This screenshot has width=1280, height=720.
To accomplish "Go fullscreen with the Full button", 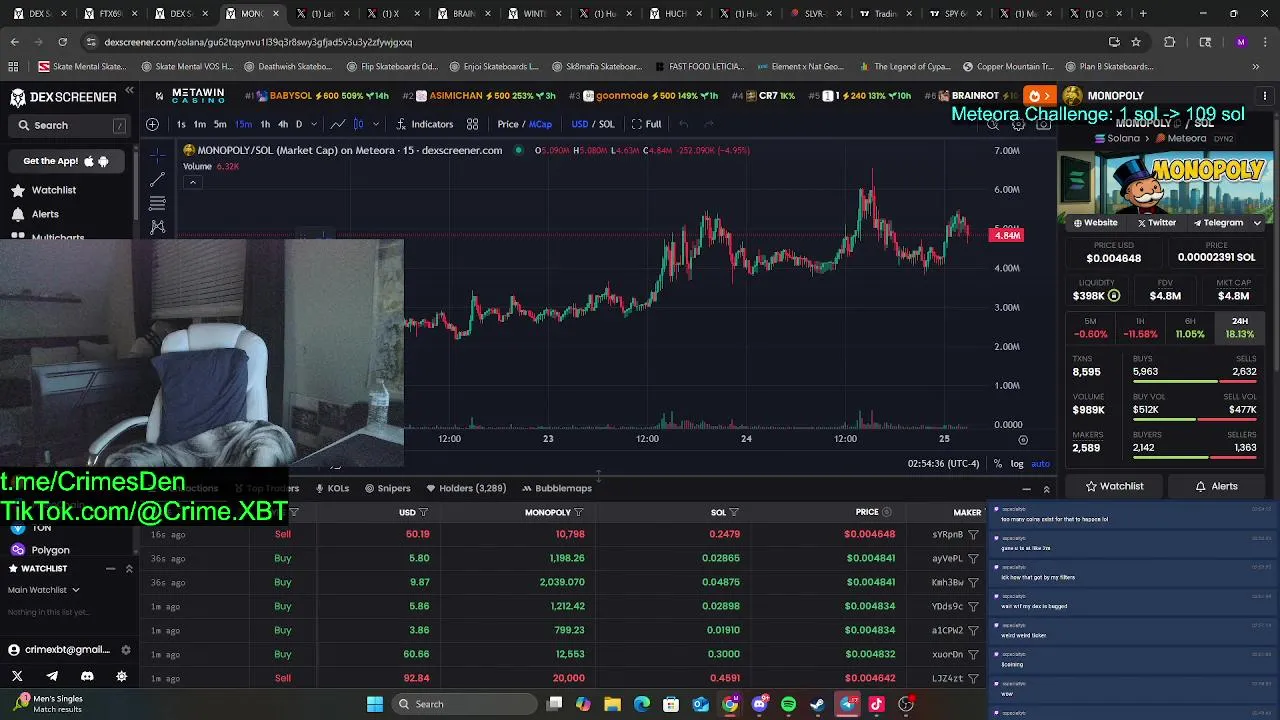I will 646,124.
